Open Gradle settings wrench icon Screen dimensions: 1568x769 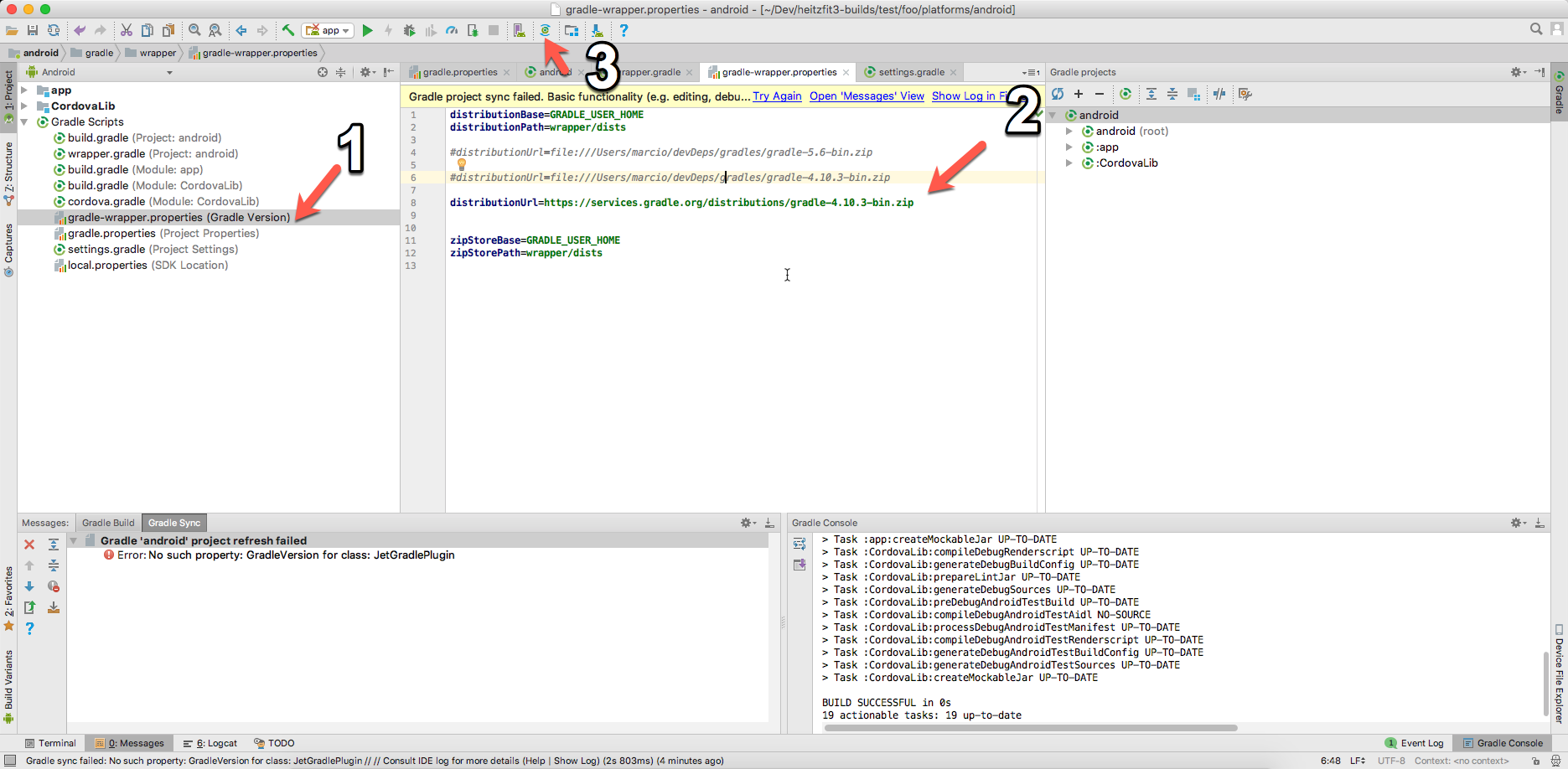1245,94
